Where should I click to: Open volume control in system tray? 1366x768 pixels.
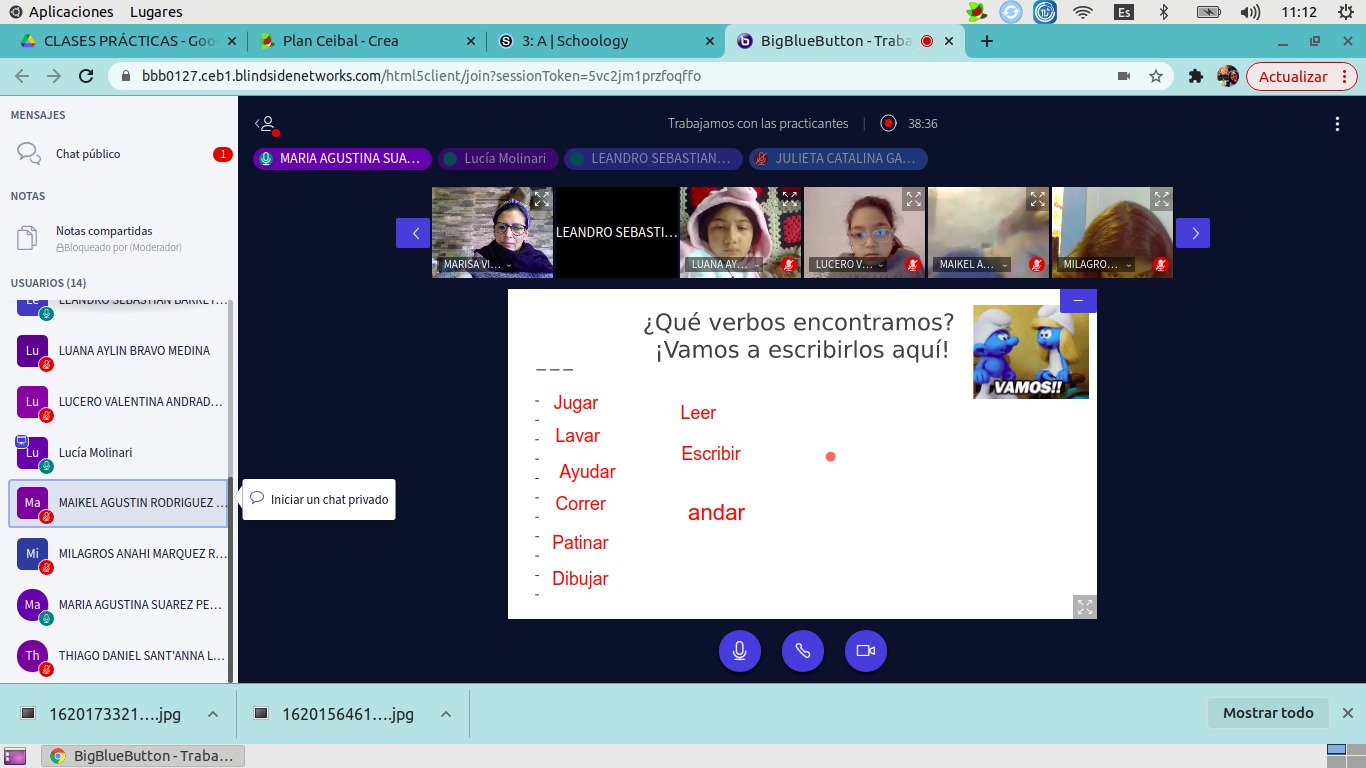click(1250, 12)
